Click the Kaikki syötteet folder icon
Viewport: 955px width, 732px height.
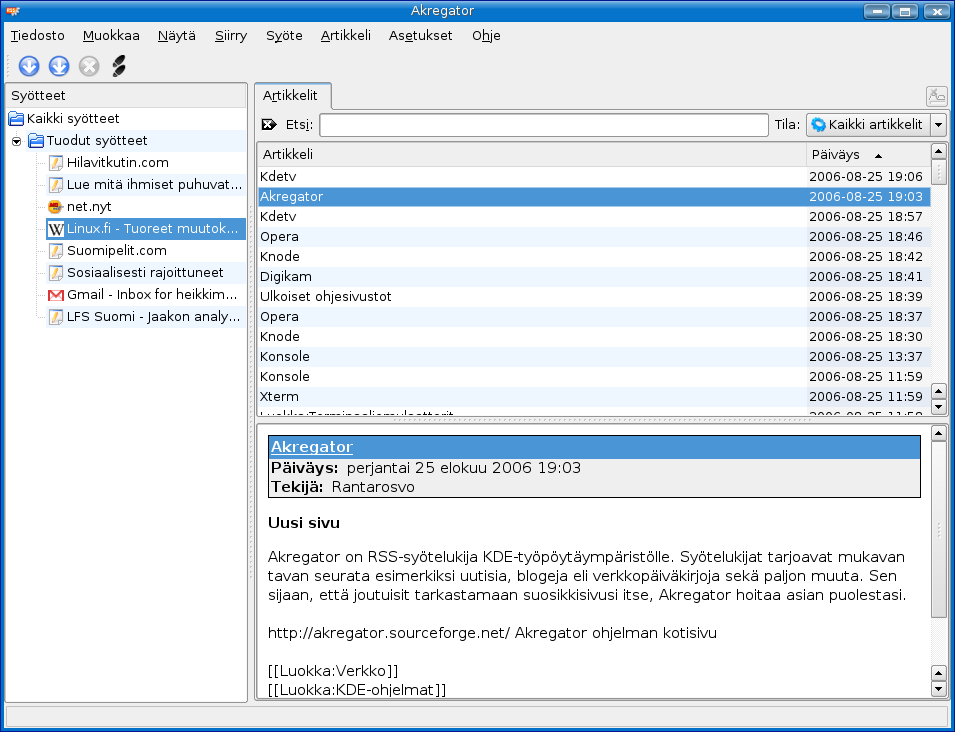tap(16, 119)
